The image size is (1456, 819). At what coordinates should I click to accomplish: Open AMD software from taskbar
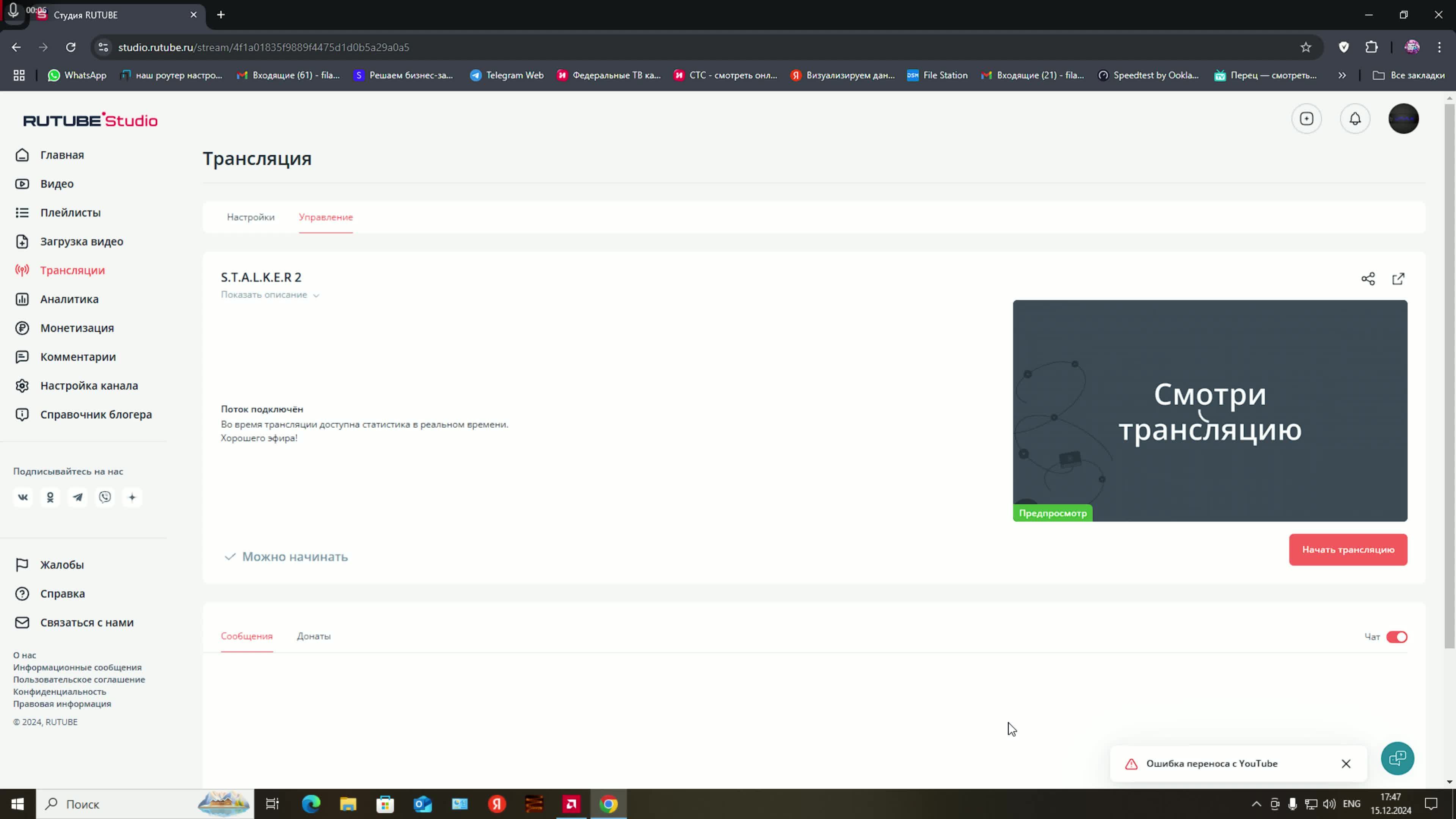coord(571,804)
